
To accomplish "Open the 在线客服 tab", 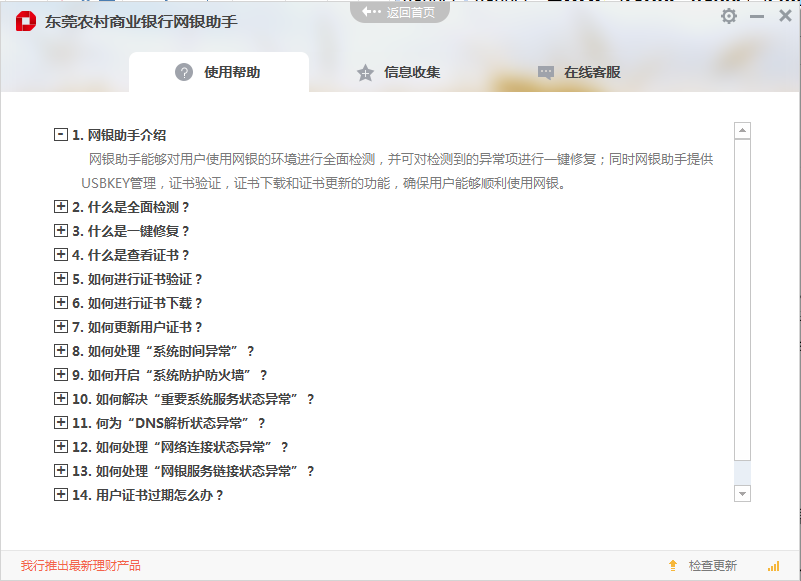I will click(579, 72).
